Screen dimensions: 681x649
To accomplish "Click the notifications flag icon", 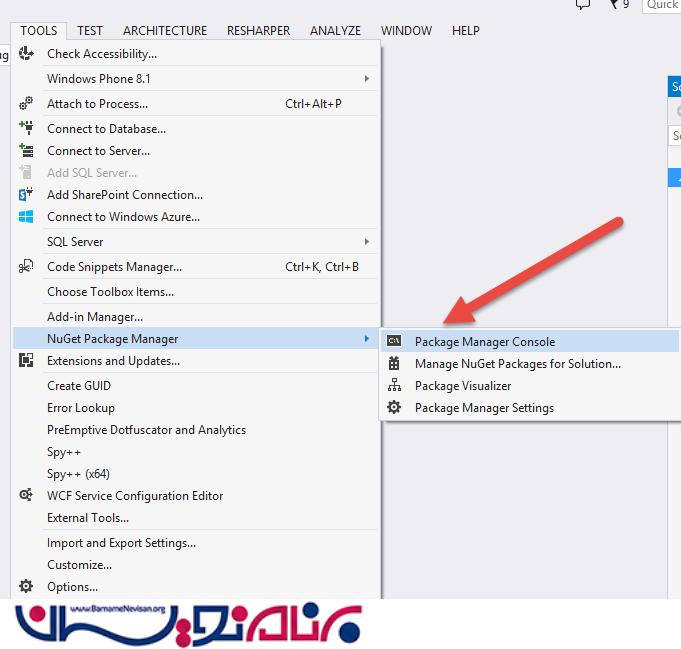I will 614,4.
